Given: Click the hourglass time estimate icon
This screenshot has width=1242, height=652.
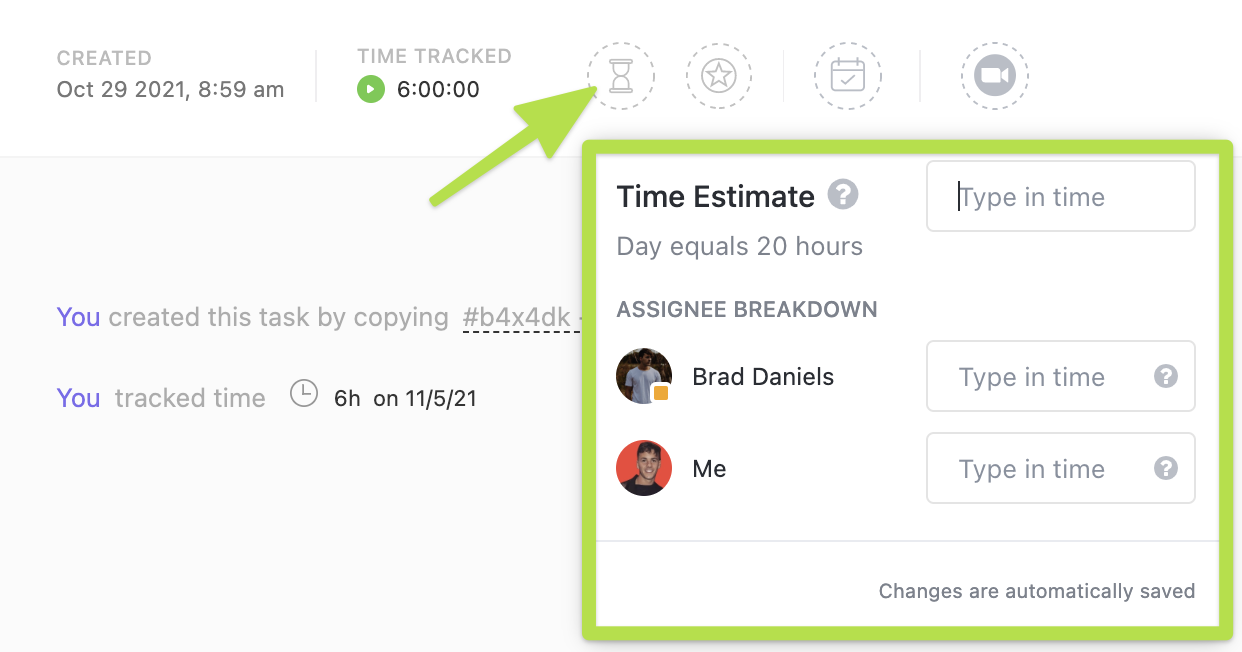Looking at the screenshot, I should [621, 75].
